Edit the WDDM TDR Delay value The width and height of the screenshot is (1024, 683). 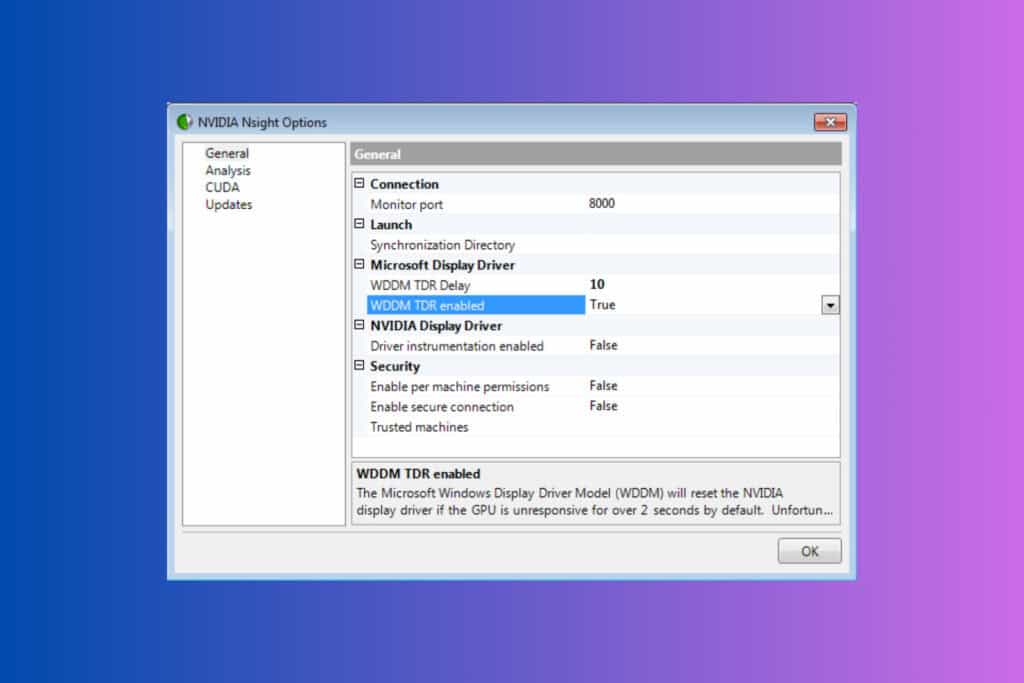pos(598,284)
